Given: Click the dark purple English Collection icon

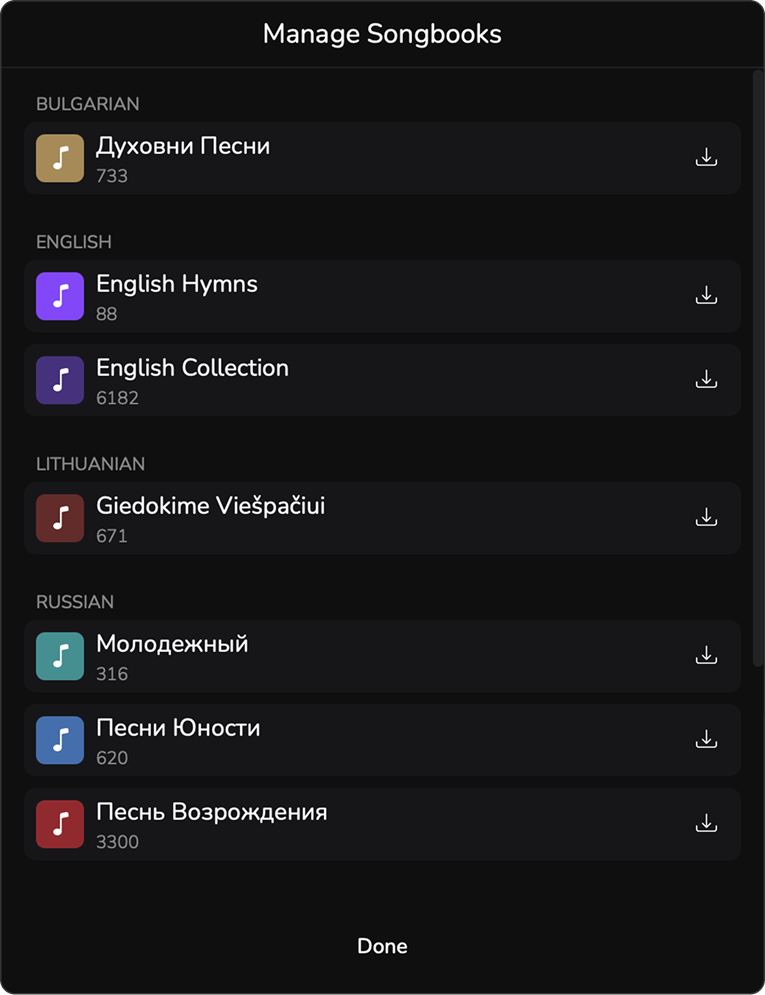Looking at the screenshot, I should point(60,380).
